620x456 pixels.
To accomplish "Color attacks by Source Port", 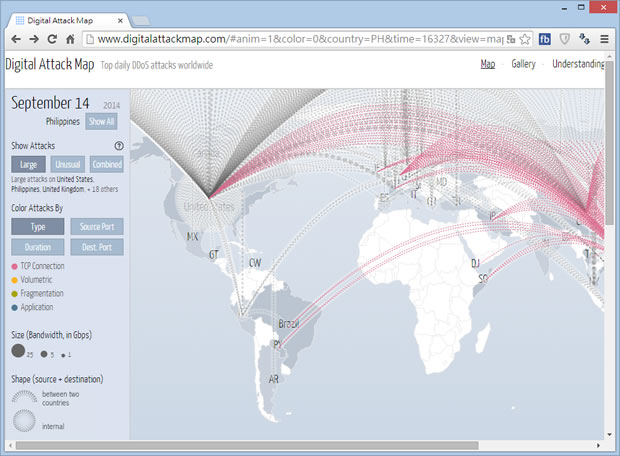I will tap(97, 227).
